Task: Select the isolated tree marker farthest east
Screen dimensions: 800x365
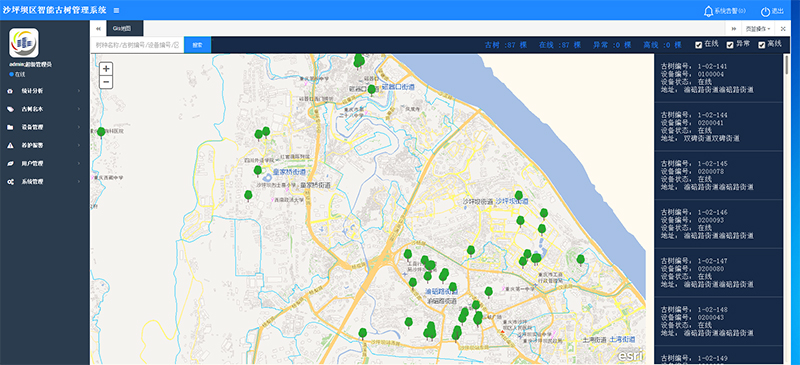Action: tap(580, 260)
